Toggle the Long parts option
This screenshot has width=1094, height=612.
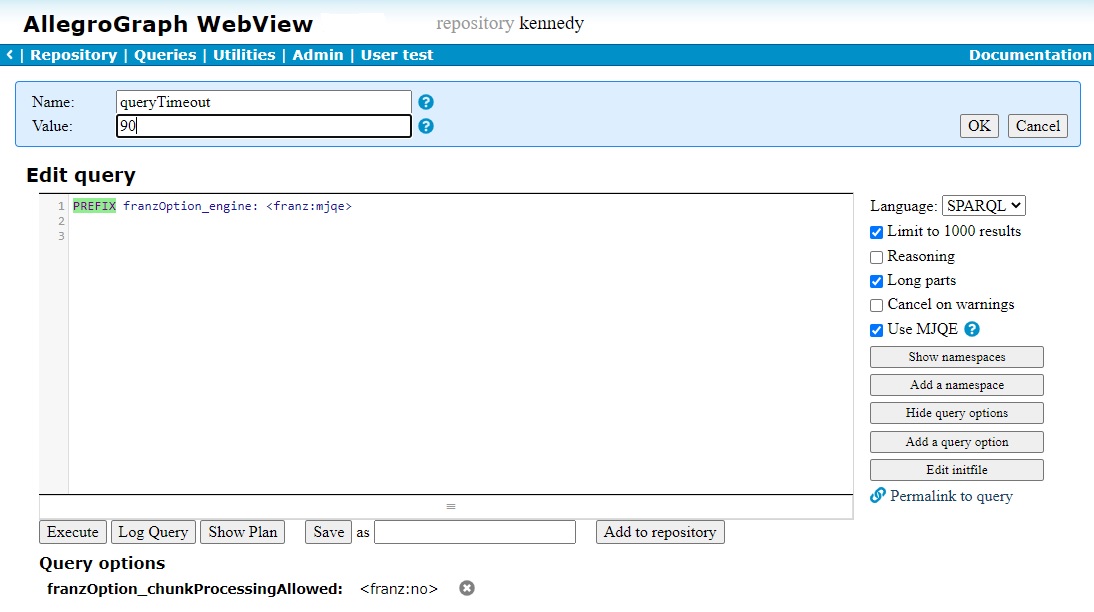876,280
